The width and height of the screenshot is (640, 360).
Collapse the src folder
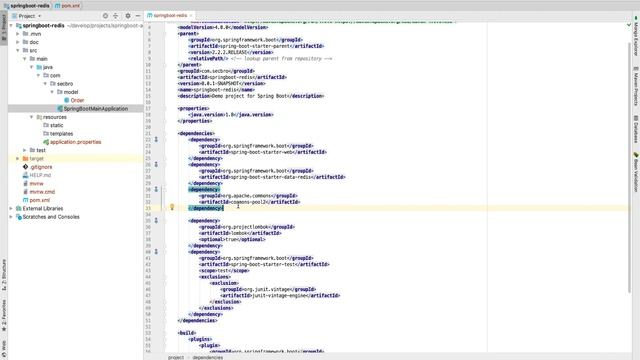coord(18,50)
